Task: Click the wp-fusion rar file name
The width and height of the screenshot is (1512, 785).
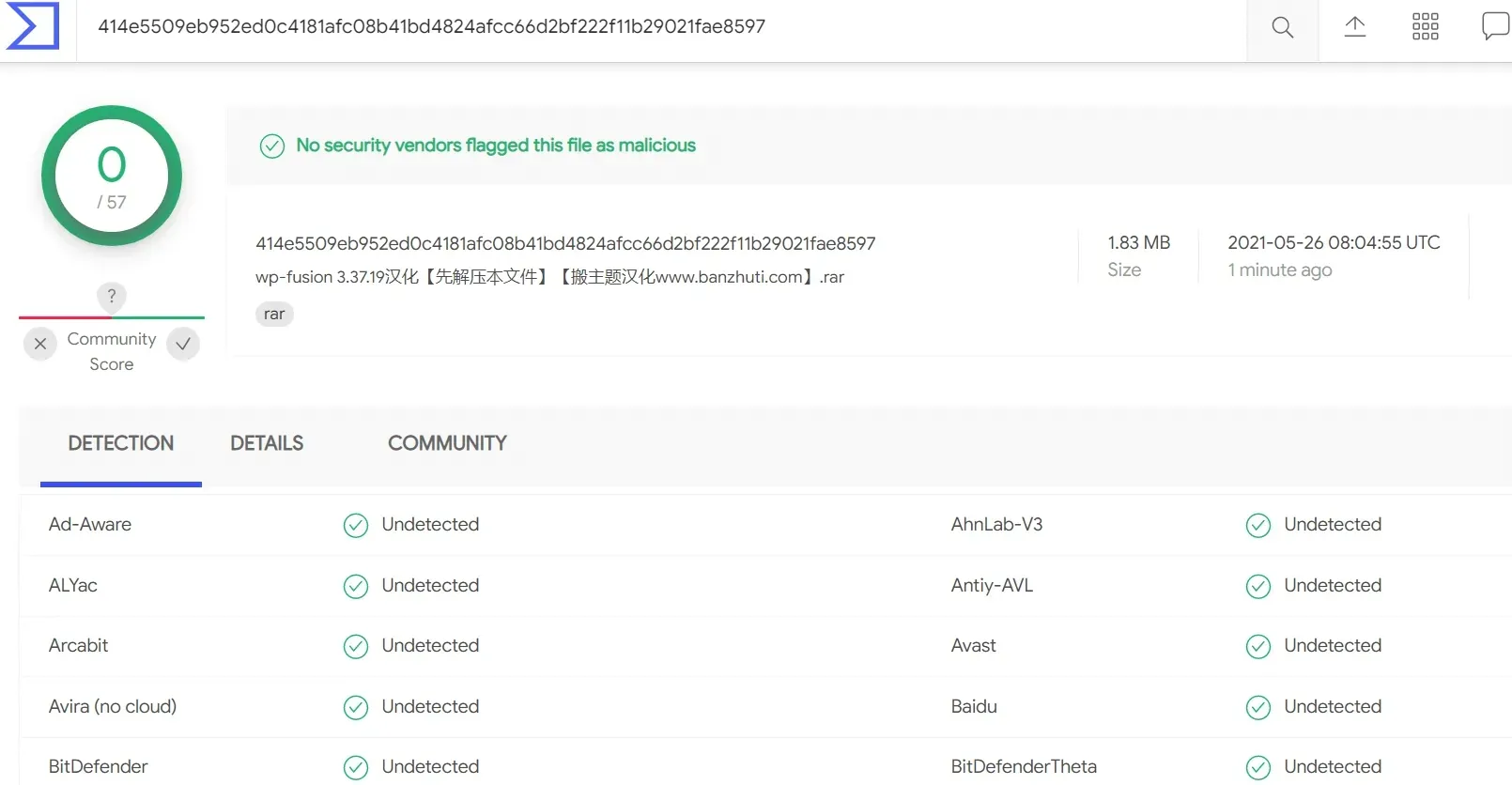Action: coord(549,277)
